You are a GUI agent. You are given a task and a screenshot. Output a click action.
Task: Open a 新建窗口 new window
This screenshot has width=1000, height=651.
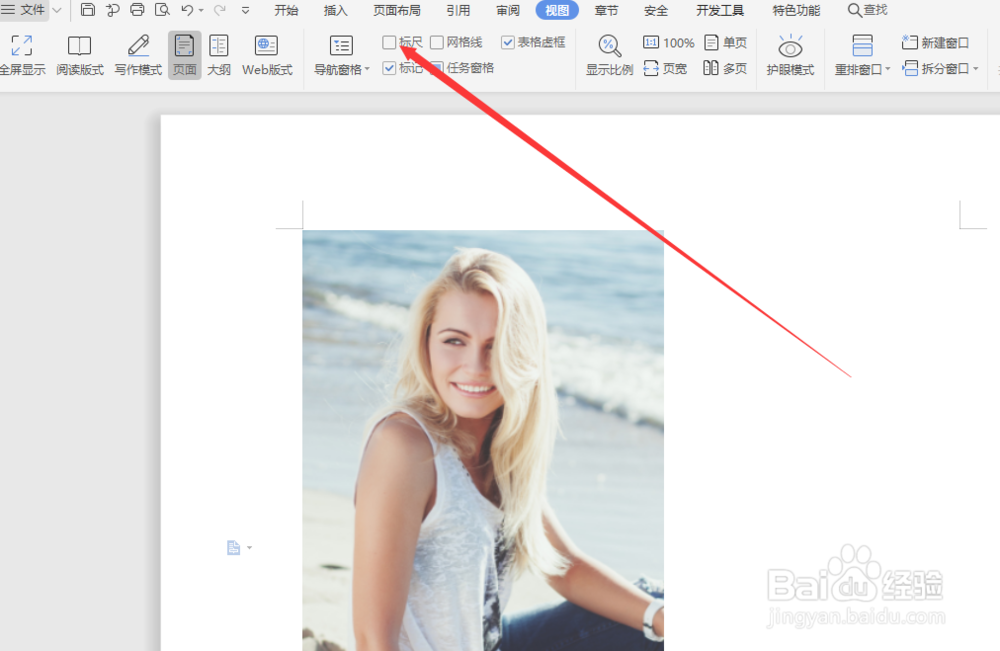(x=936, y=43)
